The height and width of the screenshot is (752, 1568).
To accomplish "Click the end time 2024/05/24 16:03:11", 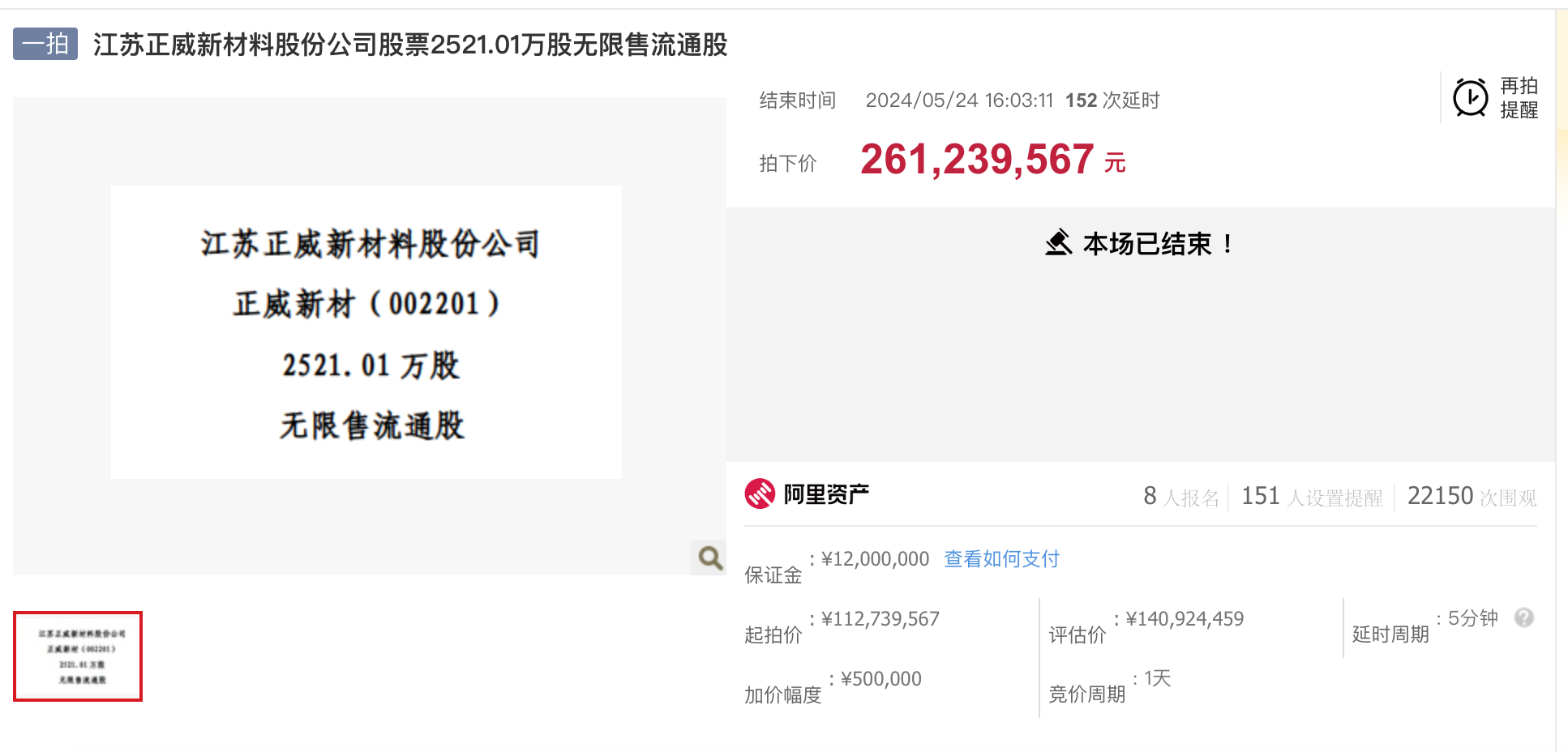I will tap(959, 100).
